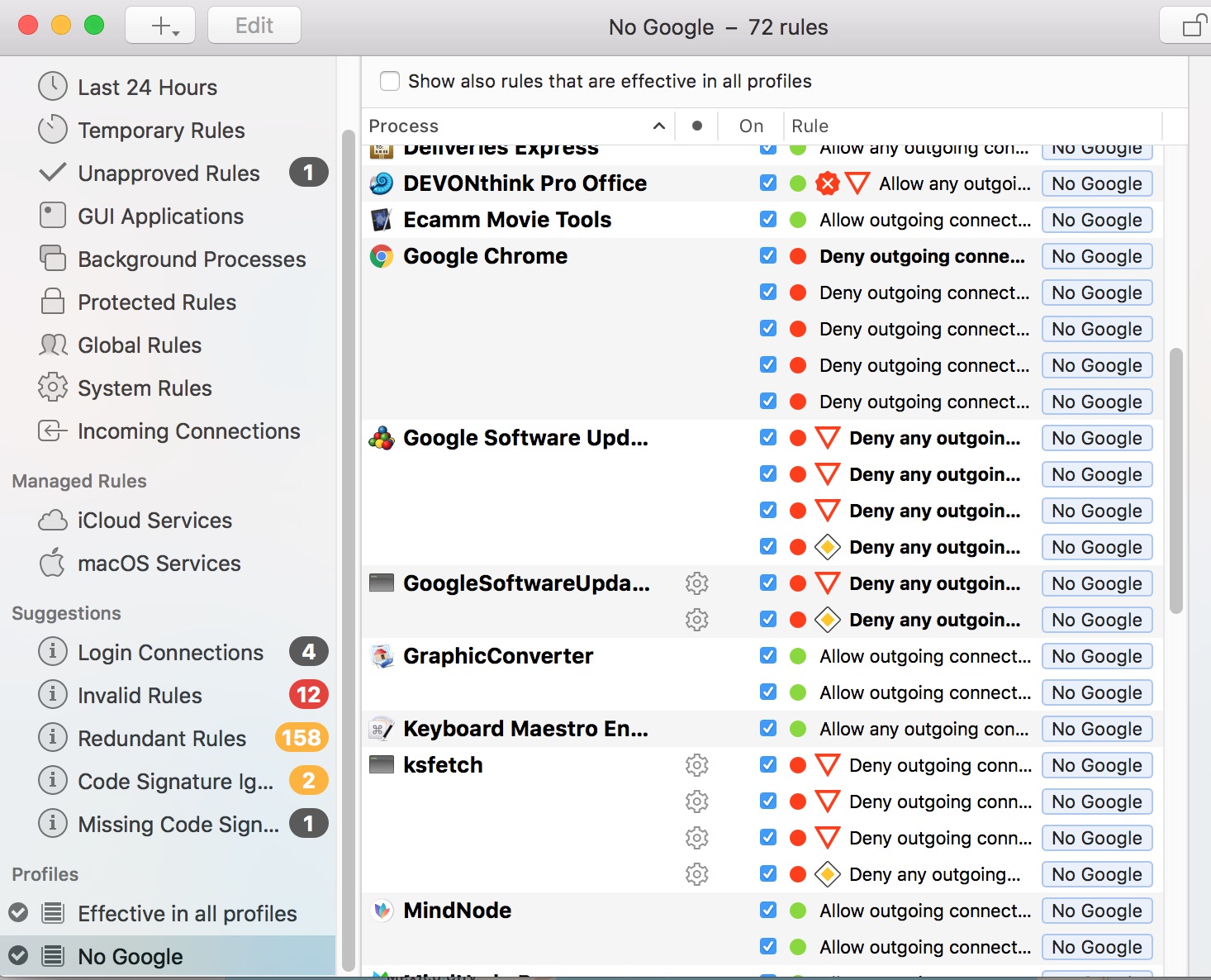1211x980 pixels.
Task: Click the green allow dot on Ecamm rule
Action: point(798,220)
